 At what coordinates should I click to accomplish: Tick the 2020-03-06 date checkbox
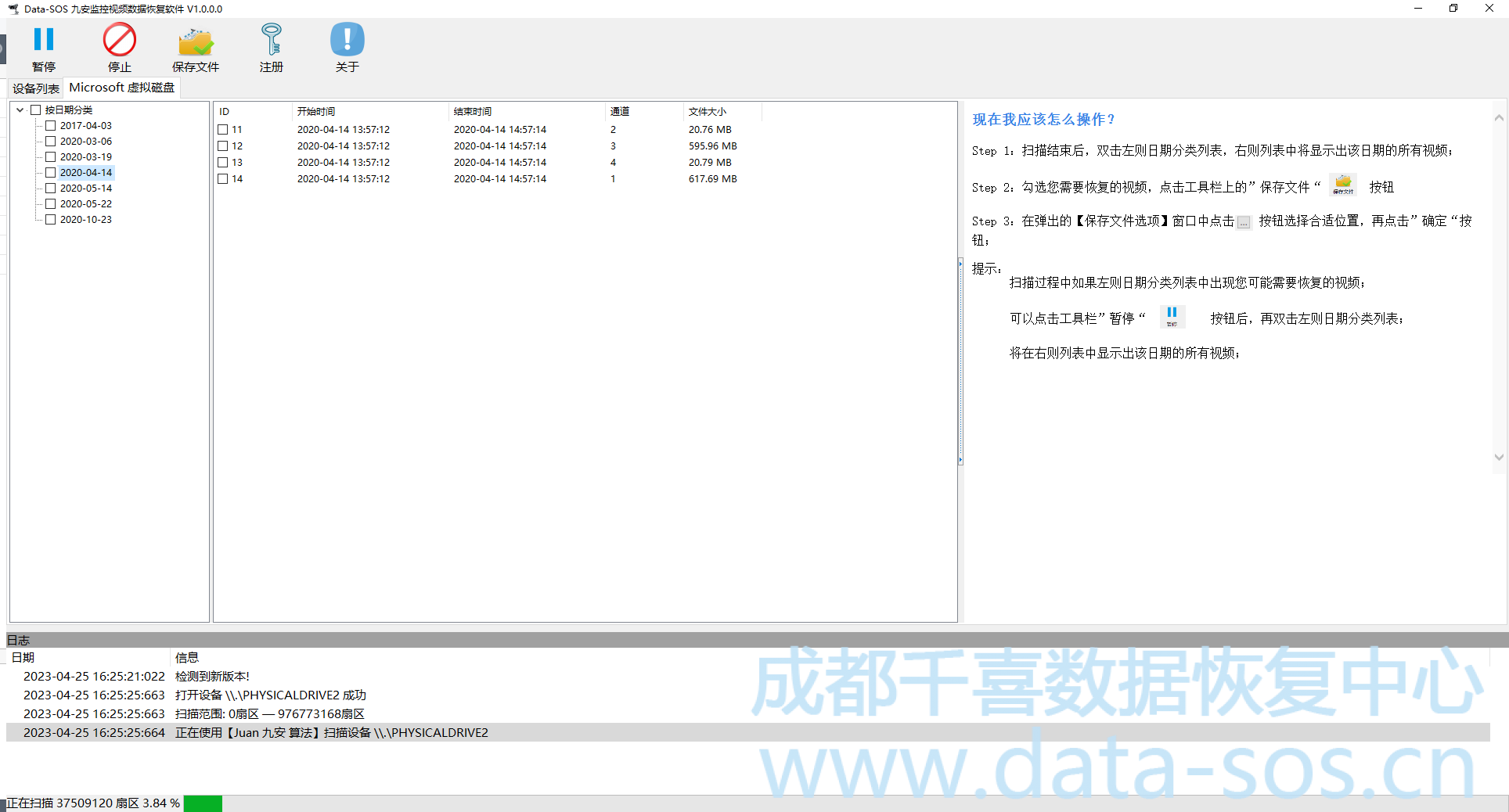(51, 142)
